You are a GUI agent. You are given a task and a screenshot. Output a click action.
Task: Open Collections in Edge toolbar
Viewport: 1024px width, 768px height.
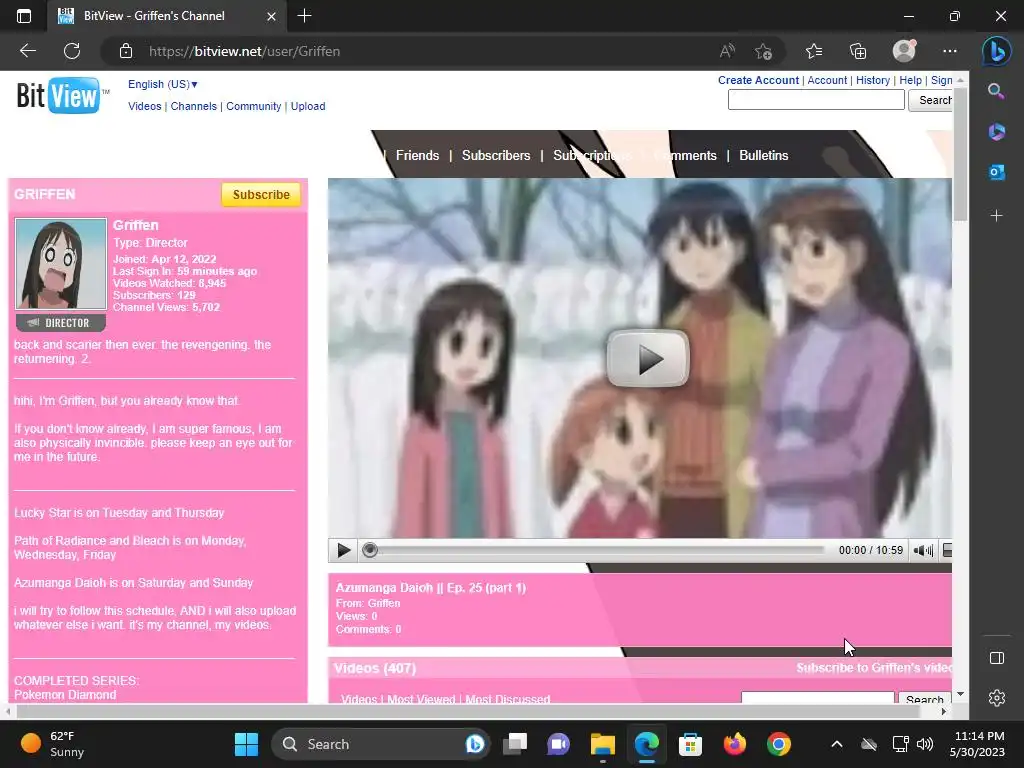(x=858, y=51)
